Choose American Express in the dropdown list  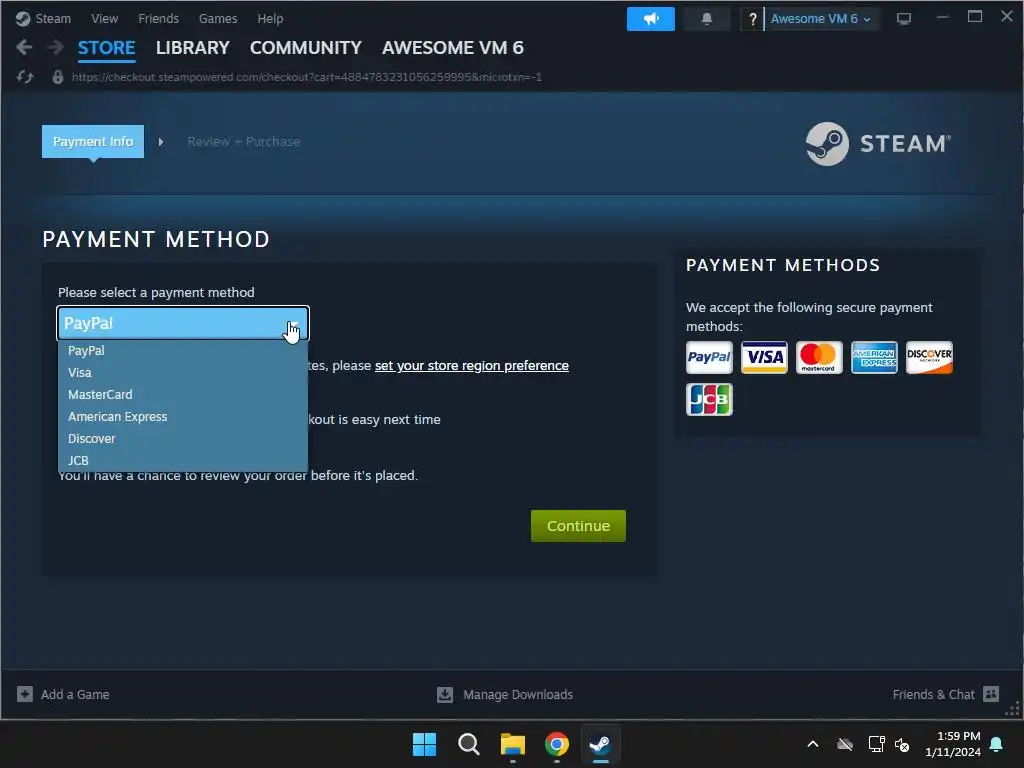pos(183,417)
